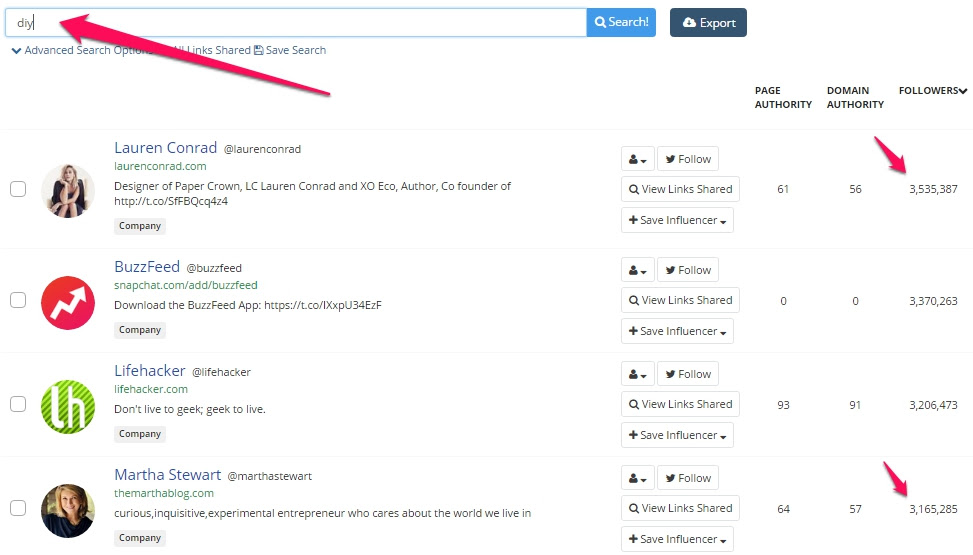Open the person dropdown for Martha Stewart

pos(637,478)
